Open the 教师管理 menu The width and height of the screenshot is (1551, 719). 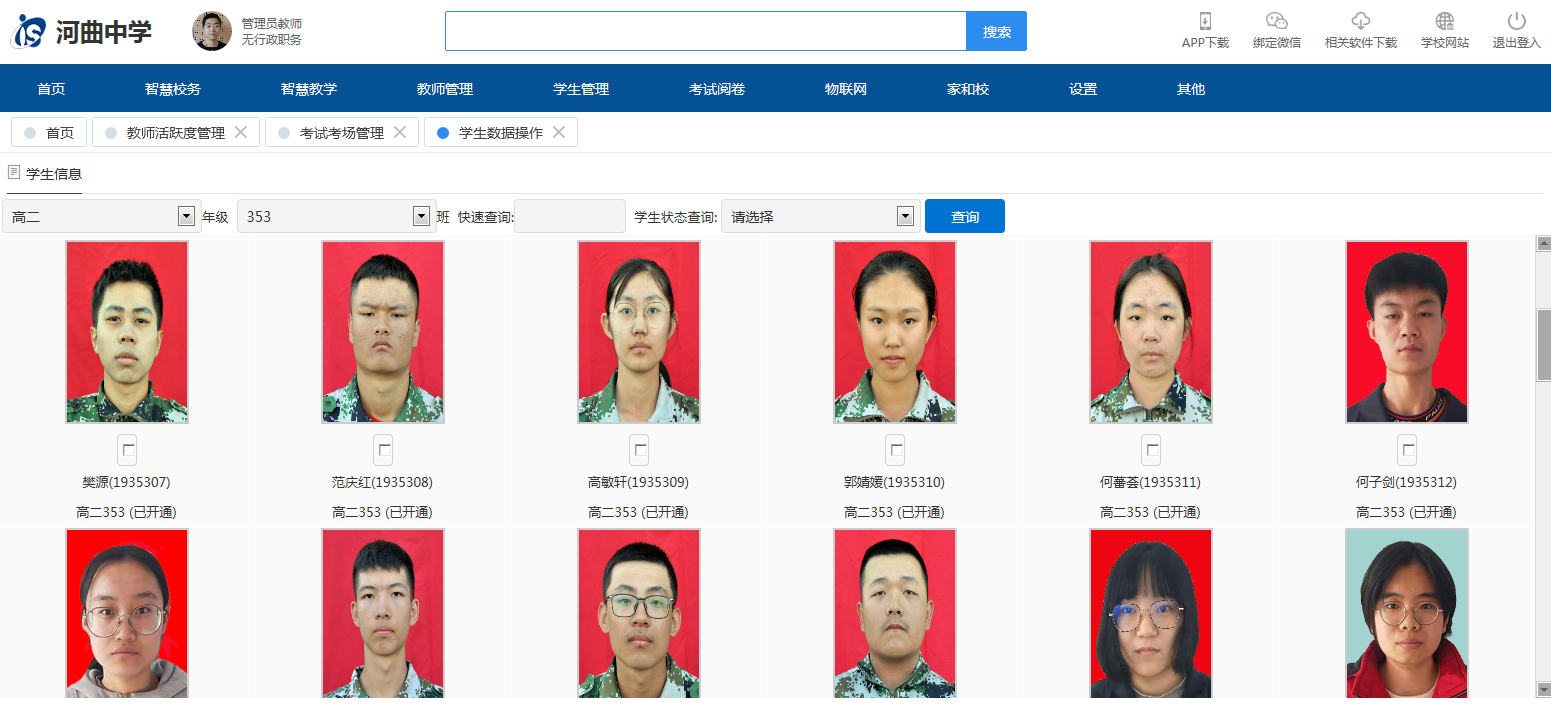click(x=445, y=89)
